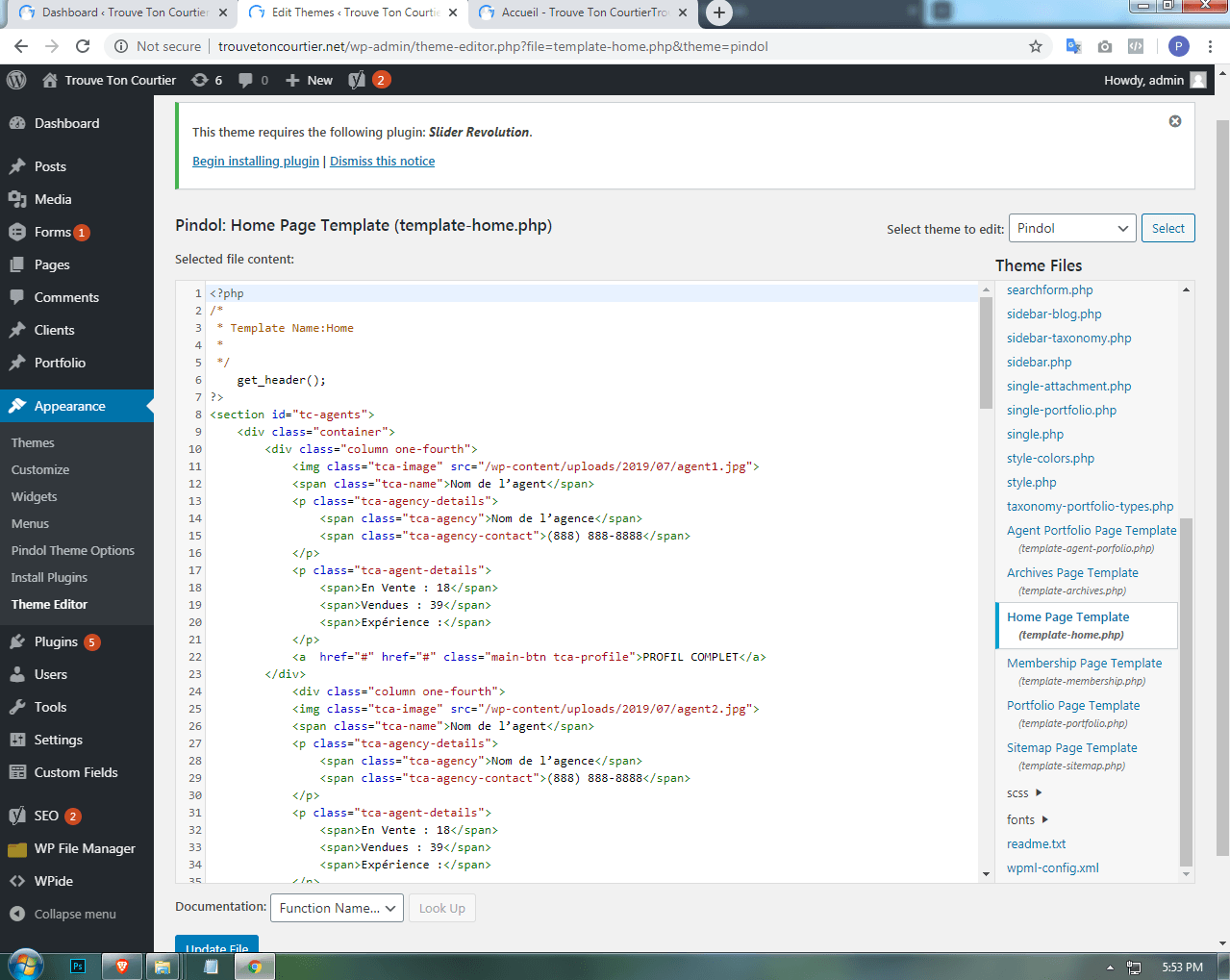Click the Comments icon in the sidebar
Screen dimensions: 1230x980
[x=17, y=297]
